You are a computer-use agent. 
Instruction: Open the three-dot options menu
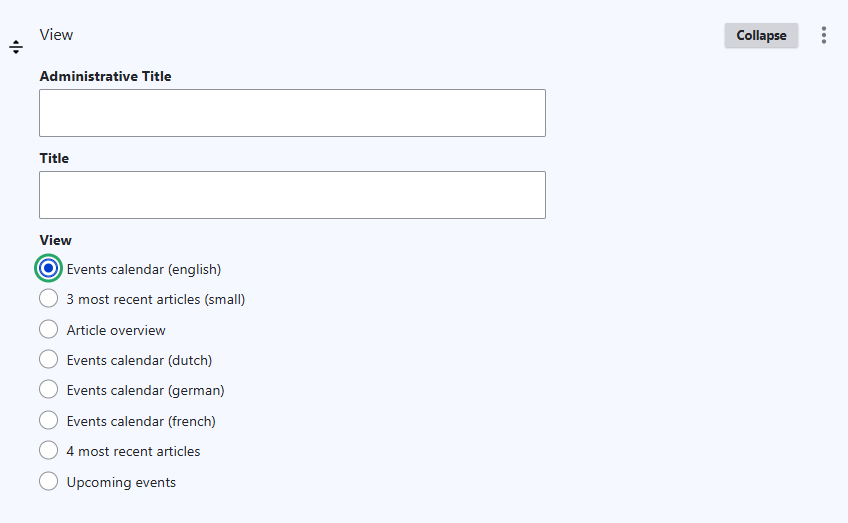(x=824, y=35)
